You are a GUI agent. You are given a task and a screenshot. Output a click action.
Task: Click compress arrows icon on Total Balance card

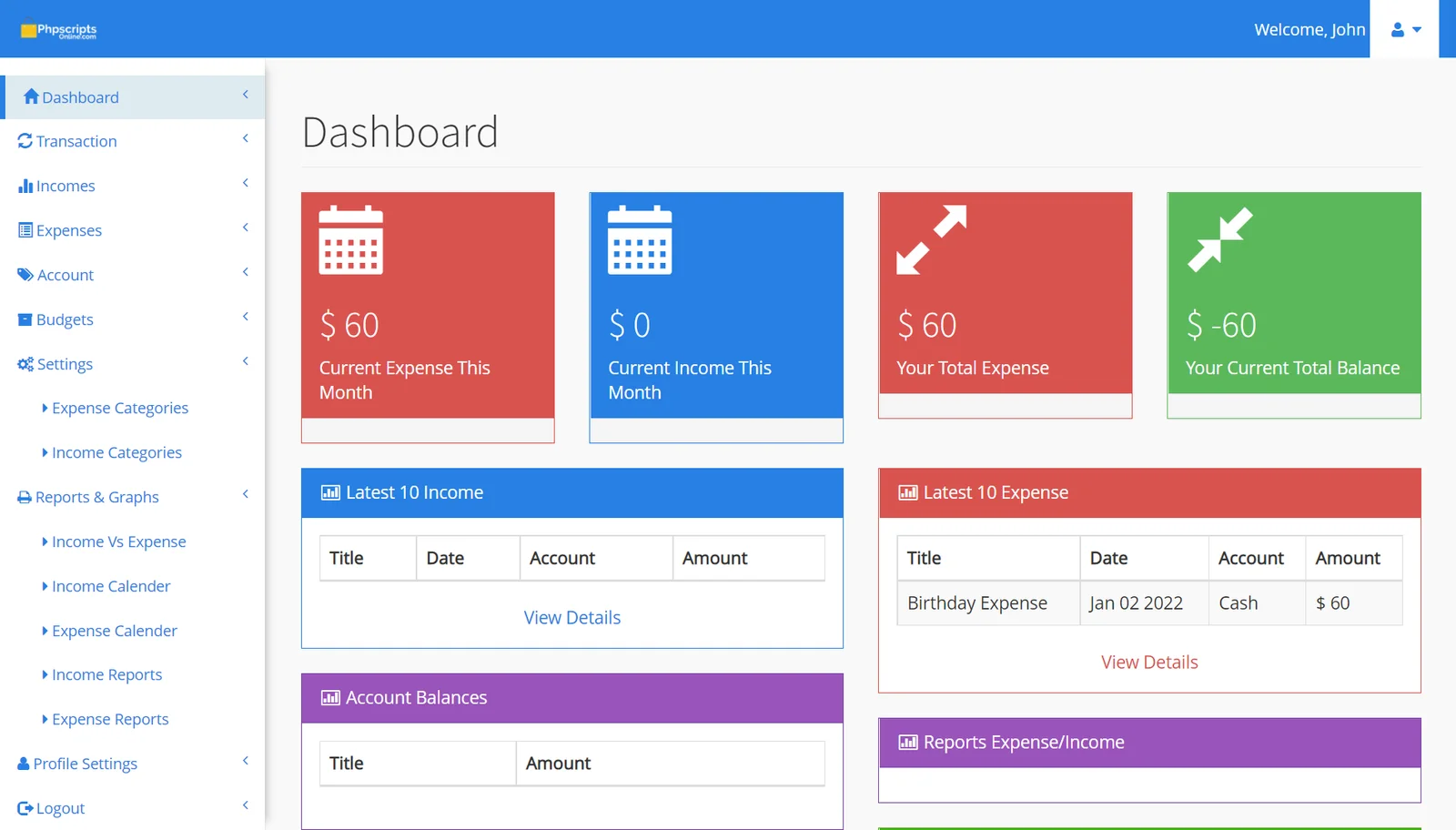click(x=1220, y=239)
